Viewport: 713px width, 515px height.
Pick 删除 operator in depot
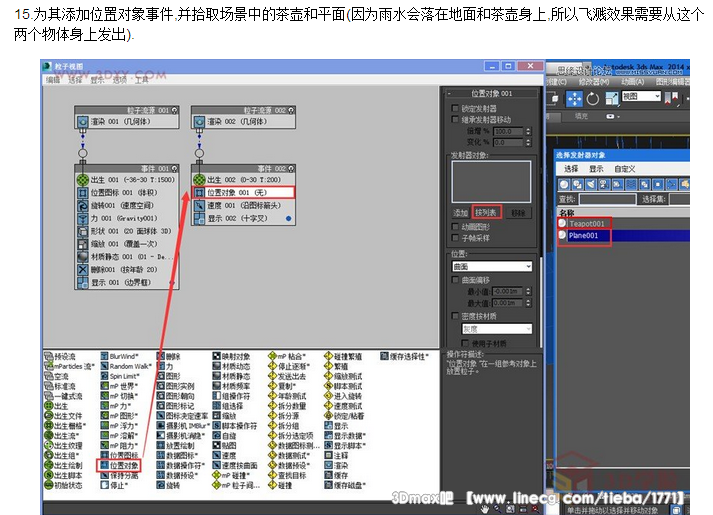tap(169, 356)
